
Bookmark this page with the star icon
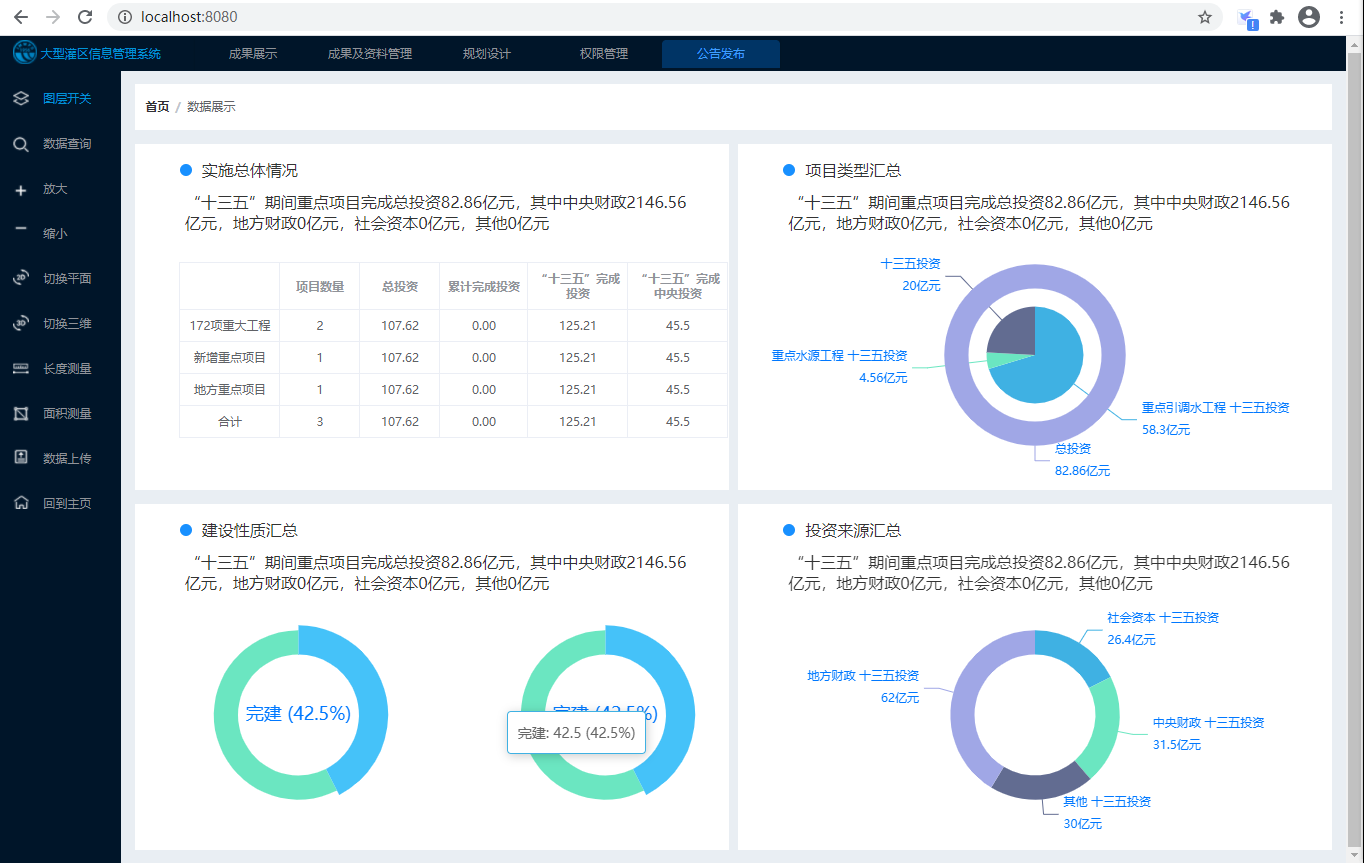pos(1205,17)
